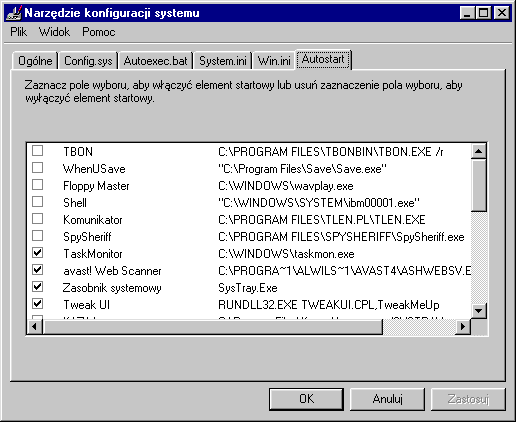
Task: Enable the TBON startup checkbox
Action: point(38,151)
